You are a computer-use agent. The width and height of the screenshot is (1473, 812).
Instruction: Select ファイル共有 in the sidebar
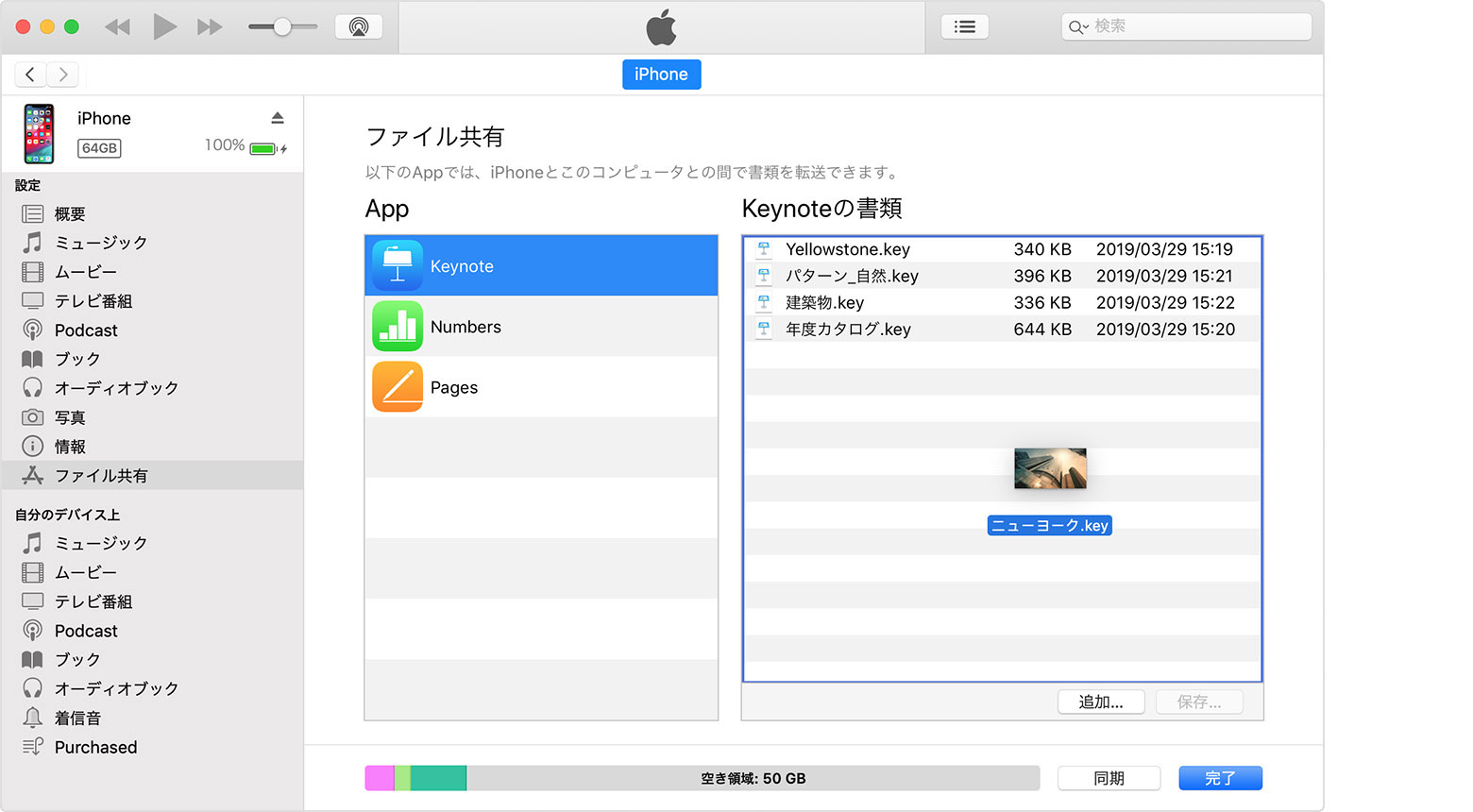[153, 476]
